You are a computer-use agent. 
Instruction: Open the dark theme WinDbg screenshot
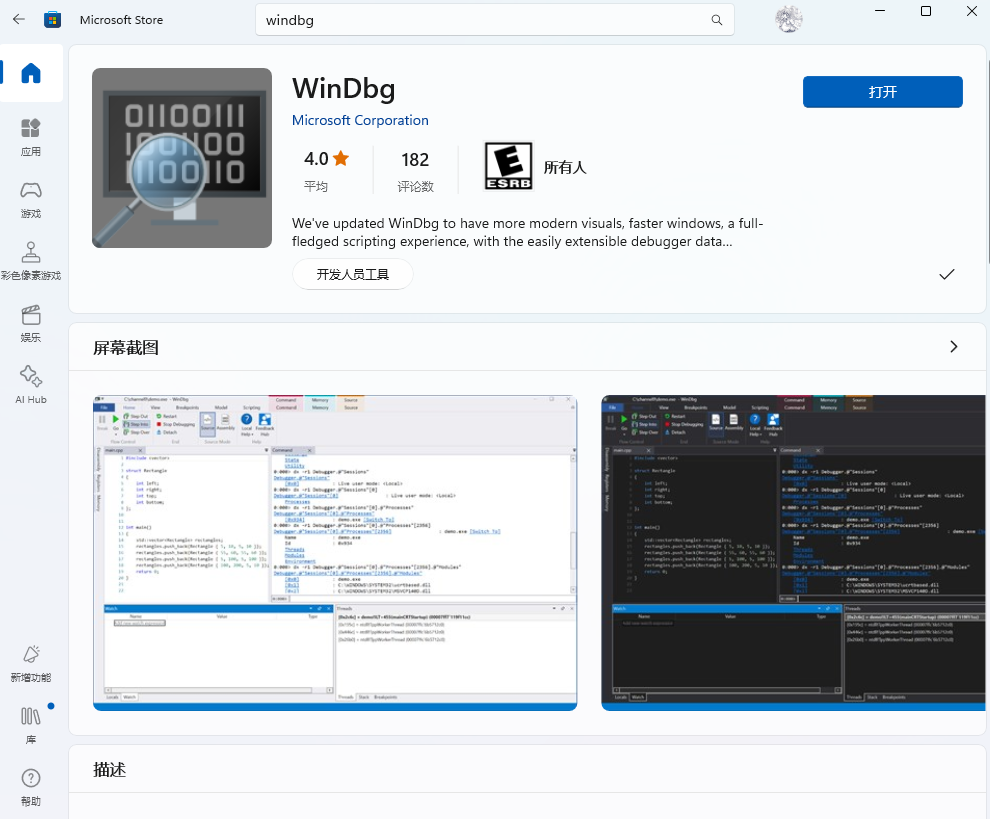click(793, 553)
